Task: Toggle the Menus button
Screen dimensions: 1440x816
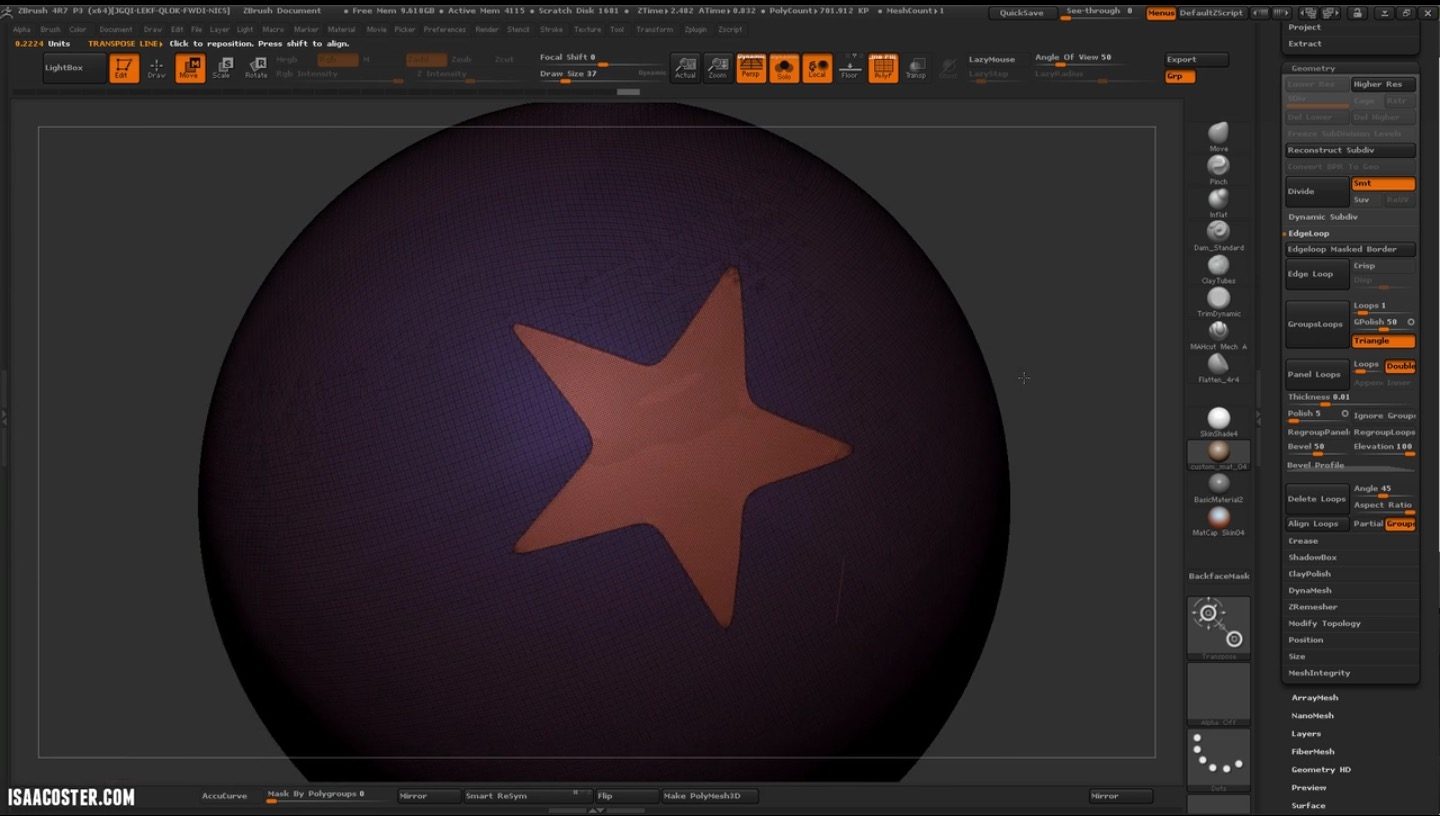Action: coord(1160,13)
